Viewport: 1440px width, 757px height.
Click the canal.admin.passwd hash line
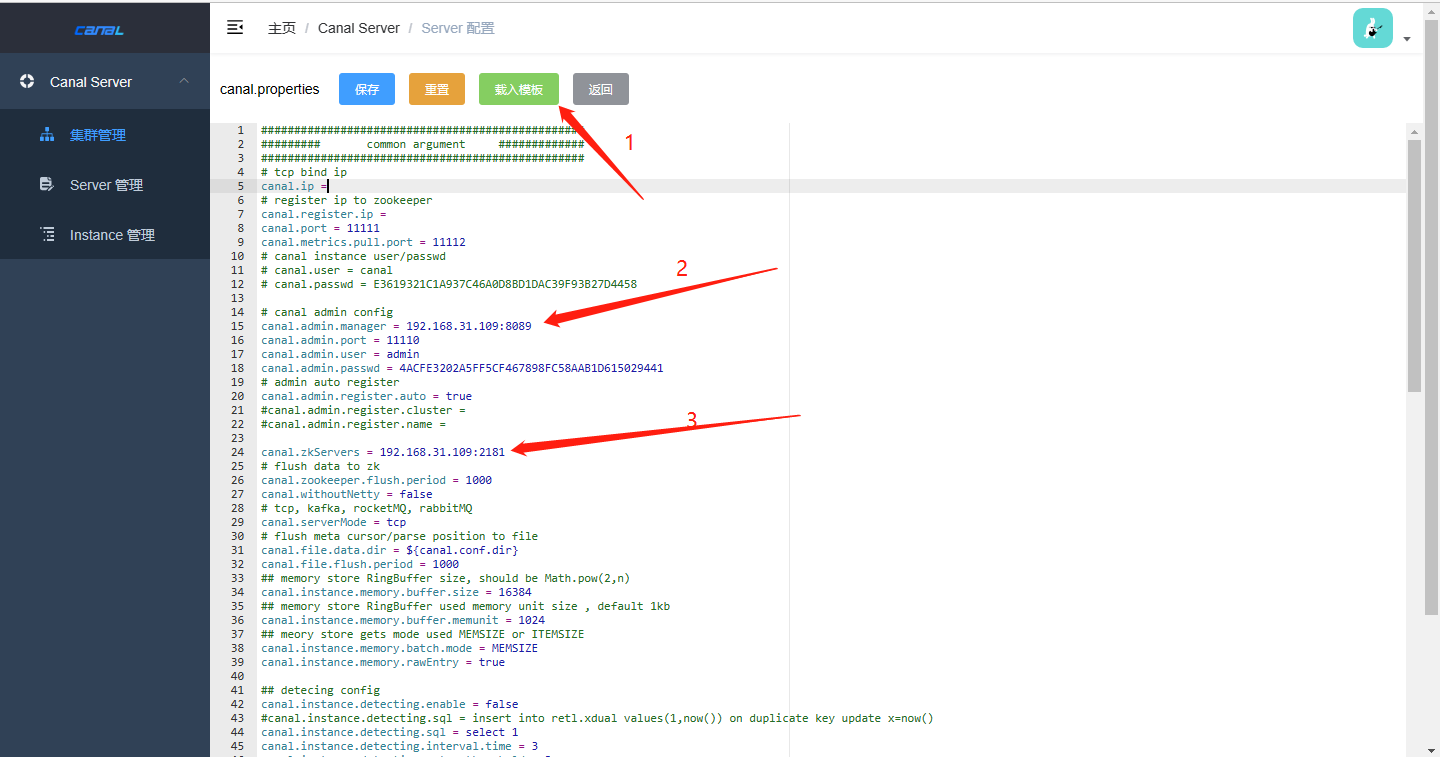tap(462, 368)
